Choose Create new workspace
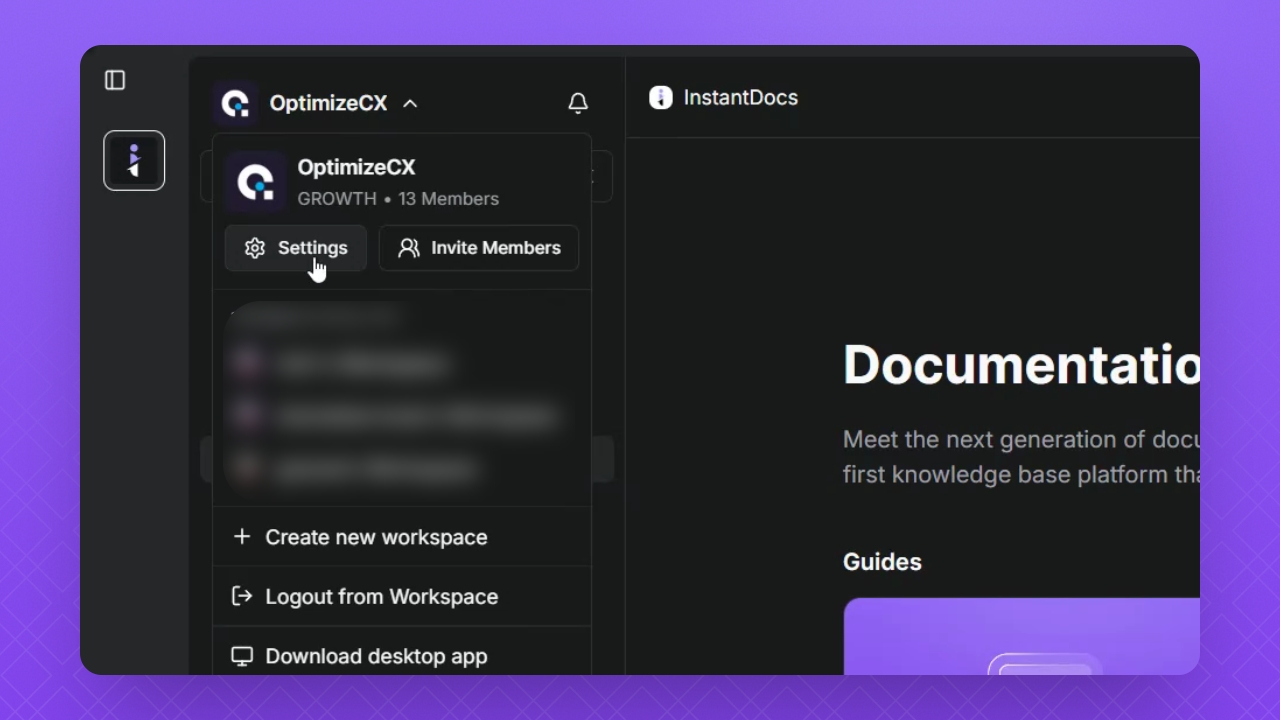Image resolution: width=1280 pixels, height=720 pixels. (402, 537)
